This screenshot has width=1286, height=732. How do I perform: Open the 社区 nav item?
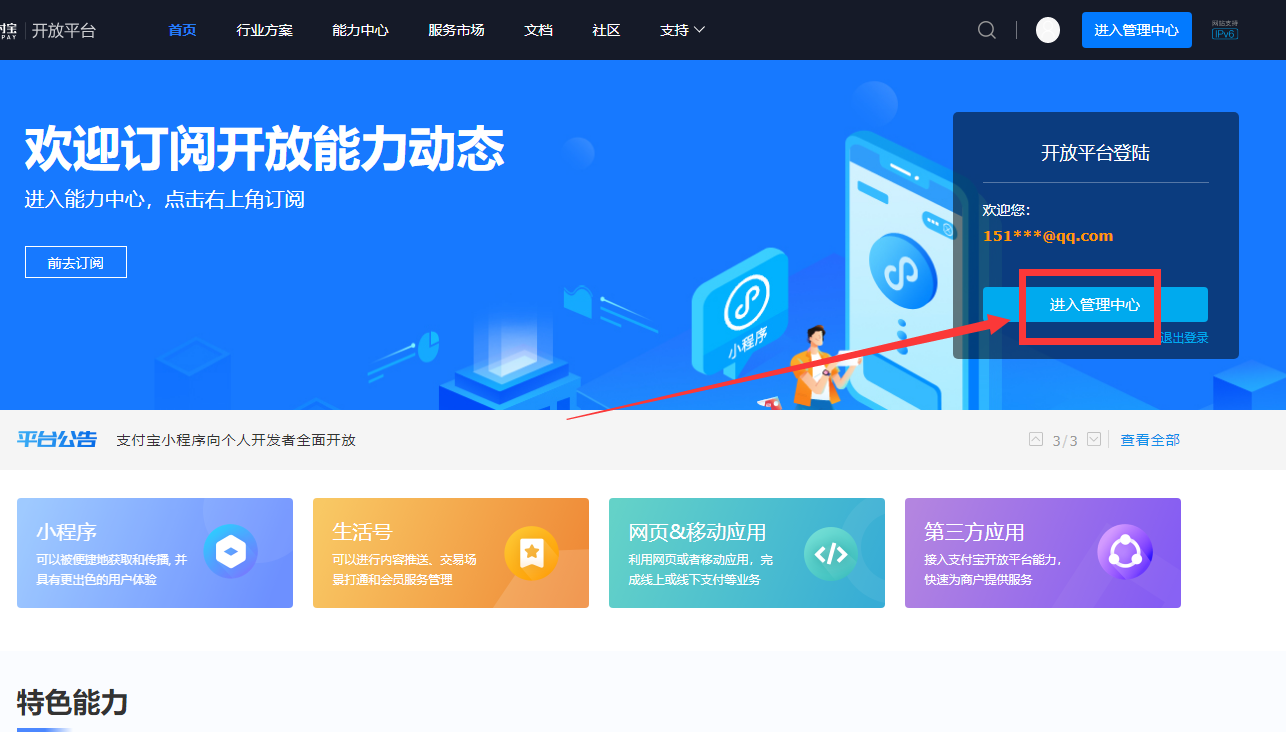(x=607, y=30)
